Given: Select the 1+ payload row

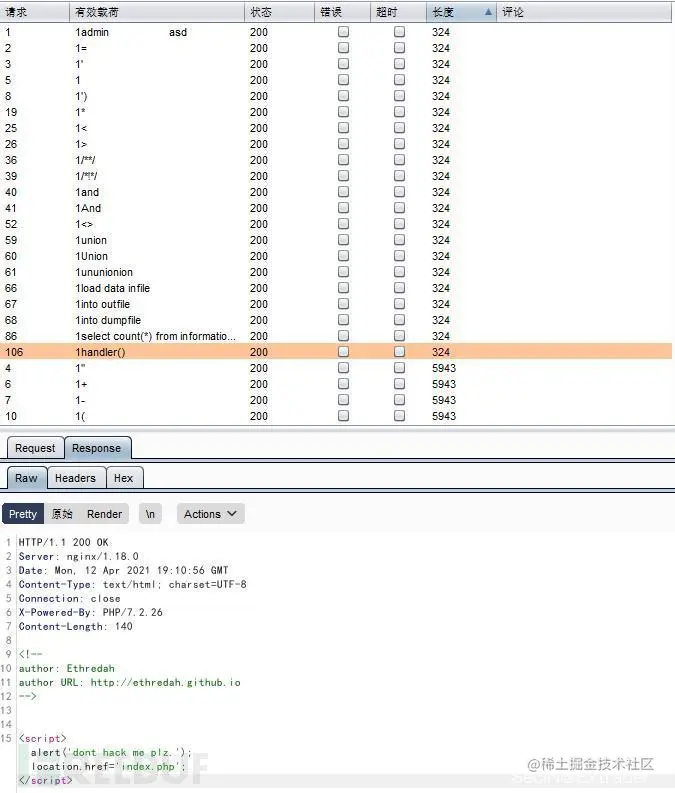Looking at the screenshot, I should 336,384.
